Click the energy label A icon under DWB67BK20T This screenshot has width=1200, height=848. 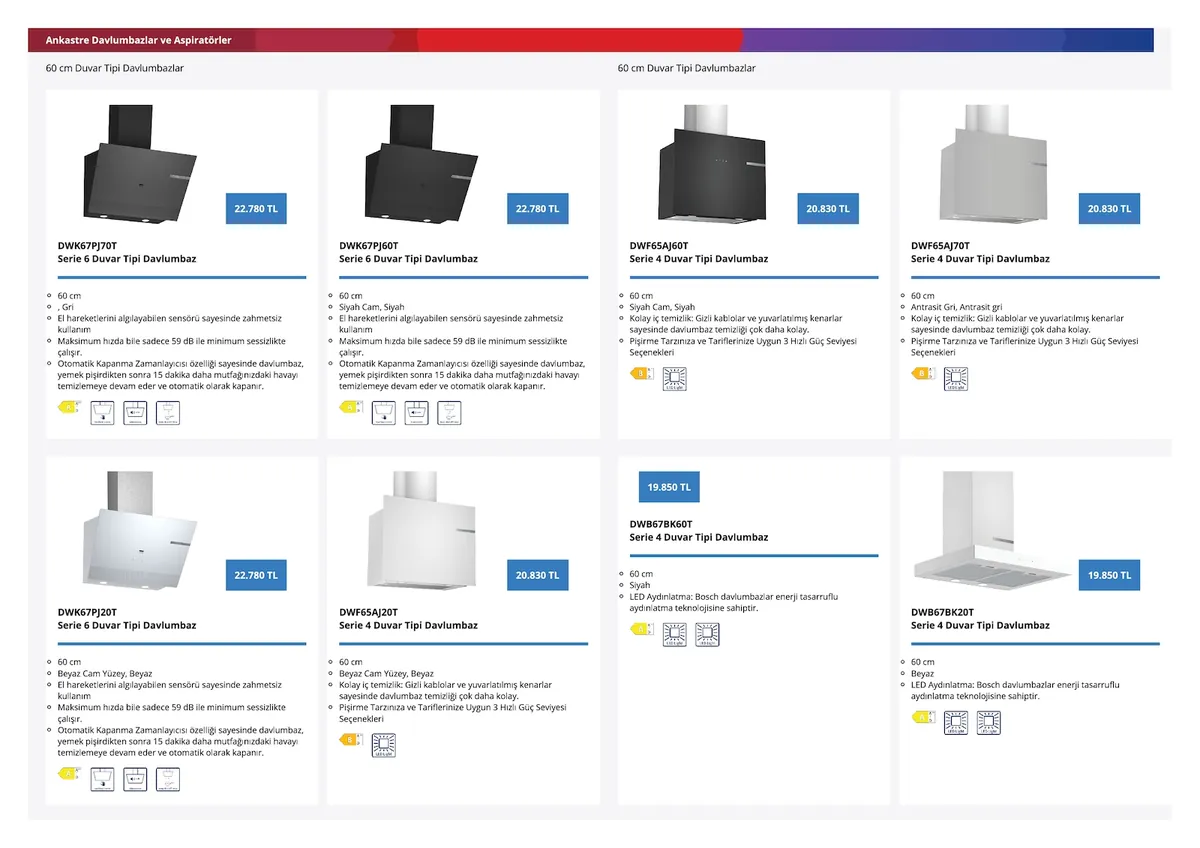(923, 717)
